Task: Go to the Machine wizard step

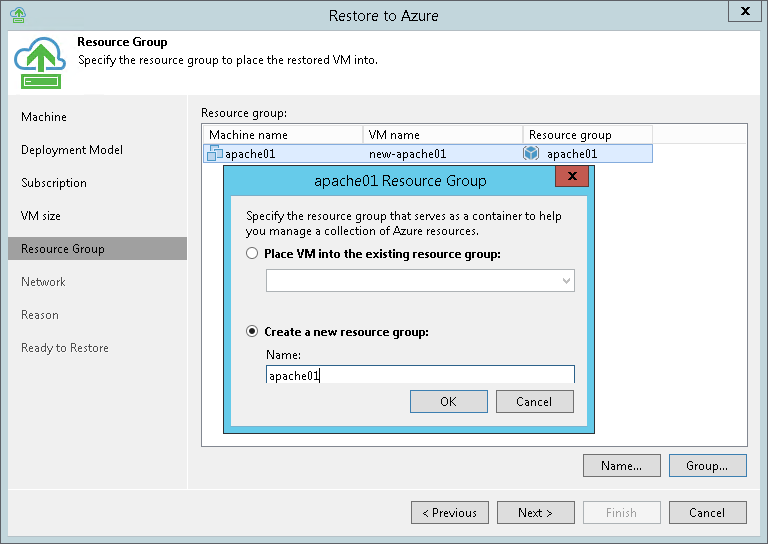Action: click(44, 117)
